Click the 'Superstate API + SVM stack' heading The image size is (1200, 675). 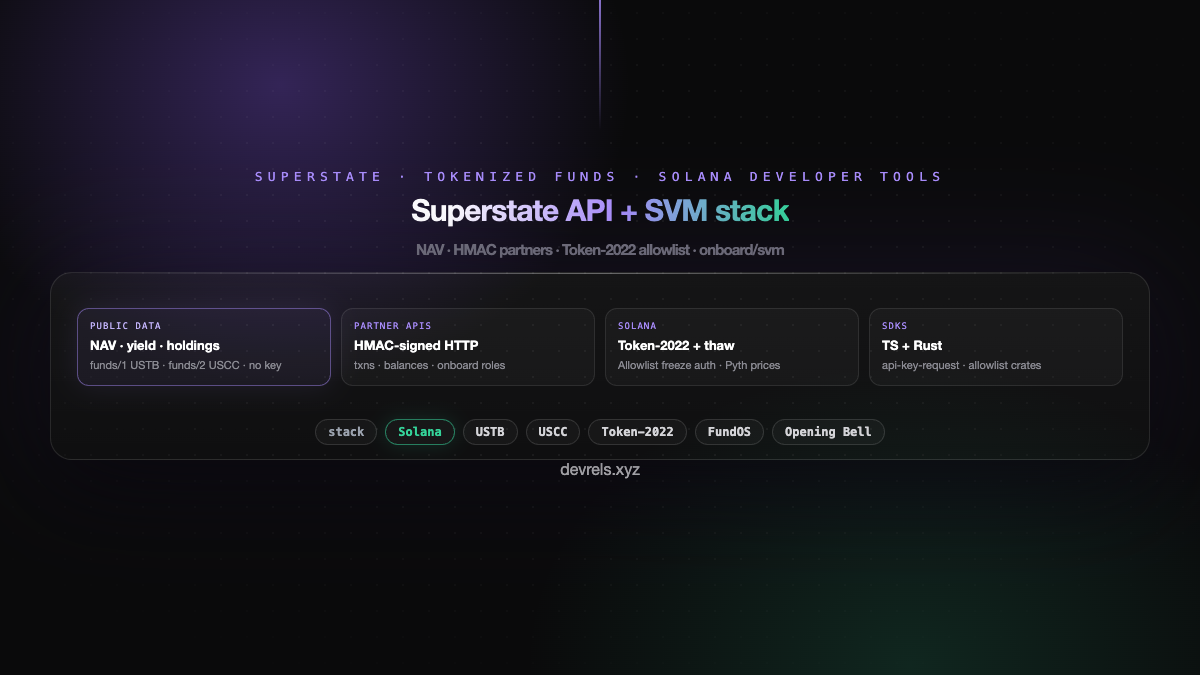600,211
